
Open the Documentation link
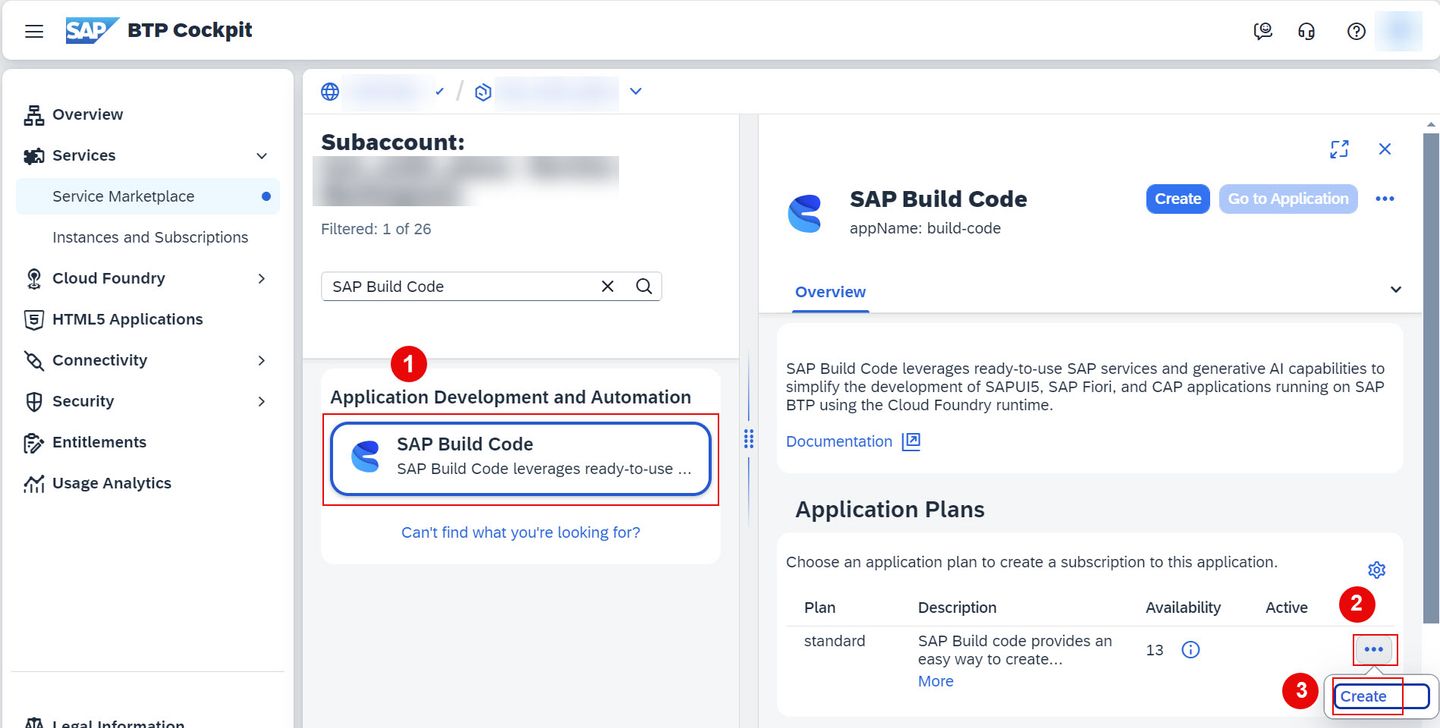[839, 441]
